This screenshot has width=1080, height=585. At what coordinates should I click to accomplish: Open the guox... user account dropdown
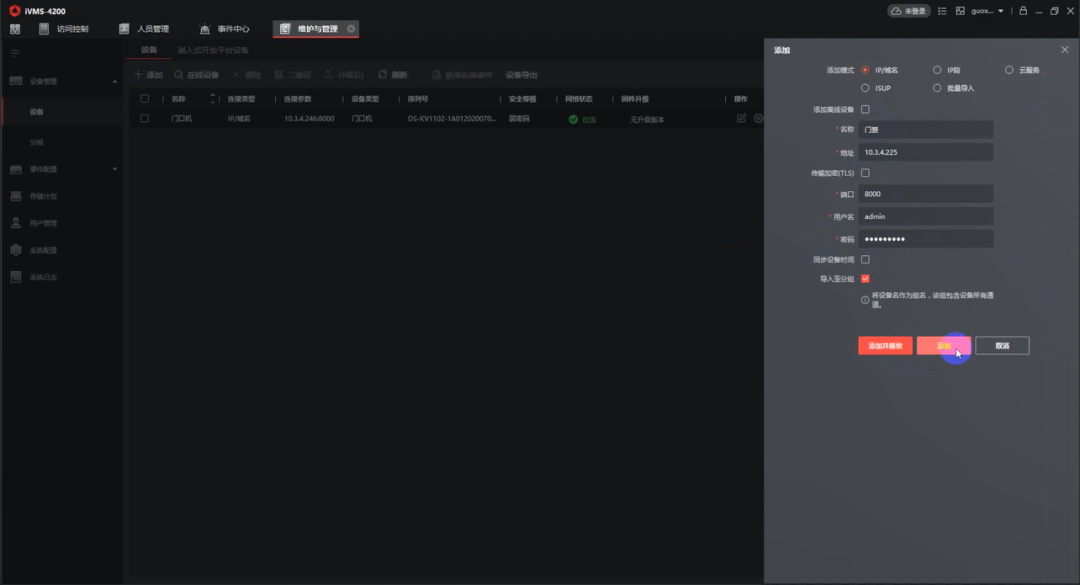[987, 11]
